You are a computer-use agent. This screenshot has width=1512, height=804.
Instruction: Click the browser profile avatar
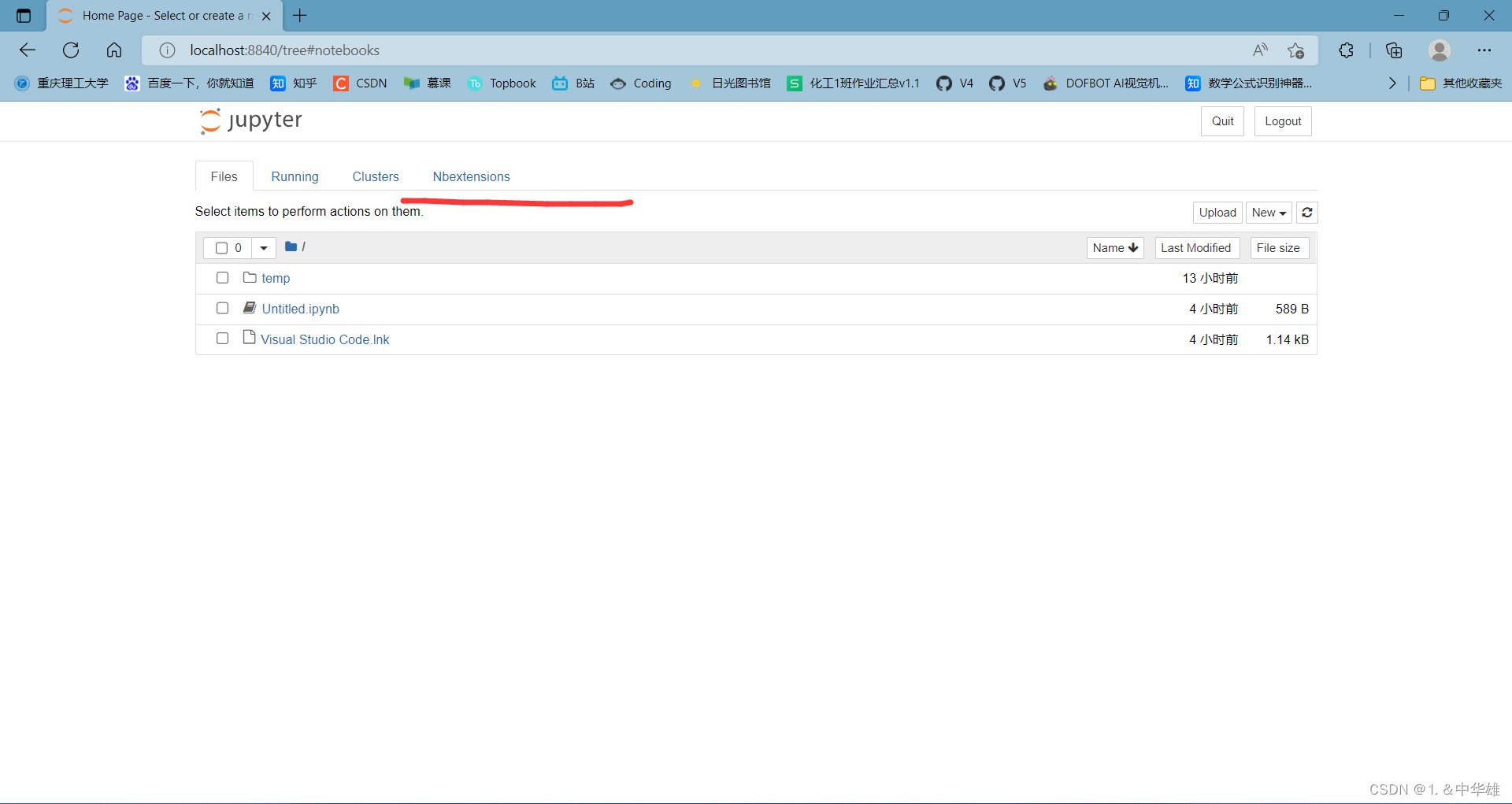pyautogui.click(x=1440, y=50)
